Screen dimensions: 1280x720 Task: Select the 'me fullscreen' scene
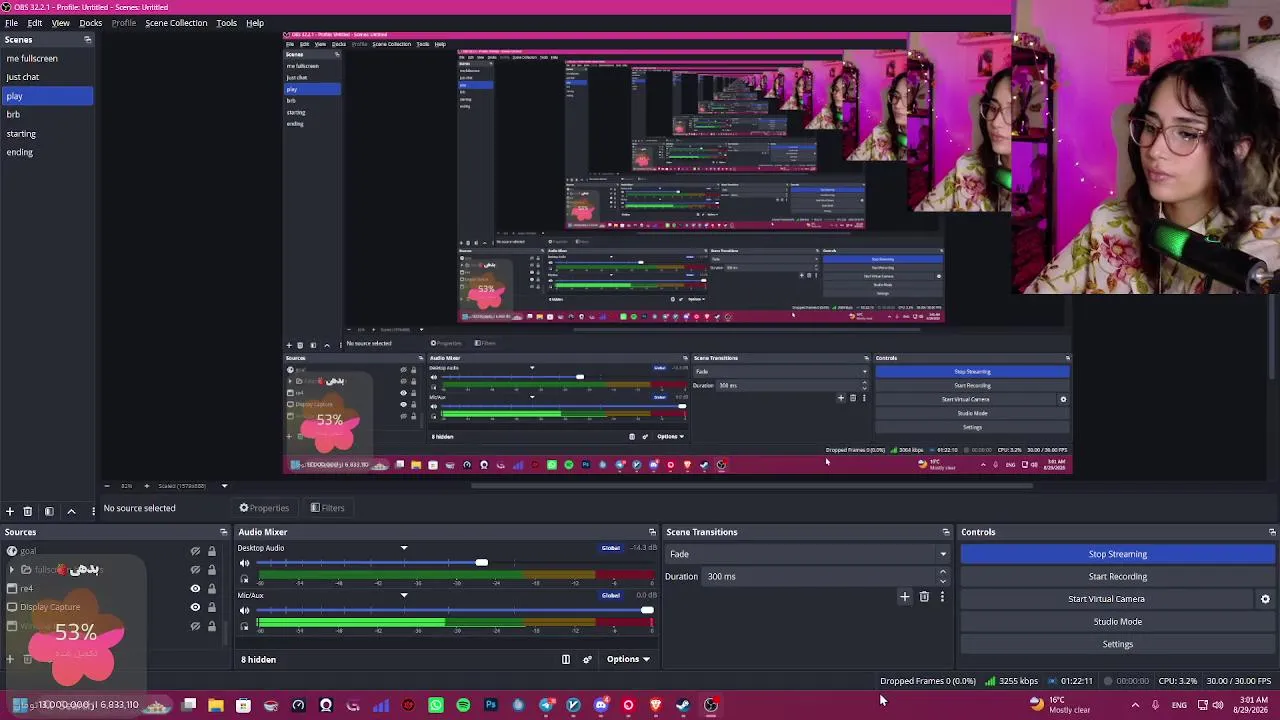[47, 58]
